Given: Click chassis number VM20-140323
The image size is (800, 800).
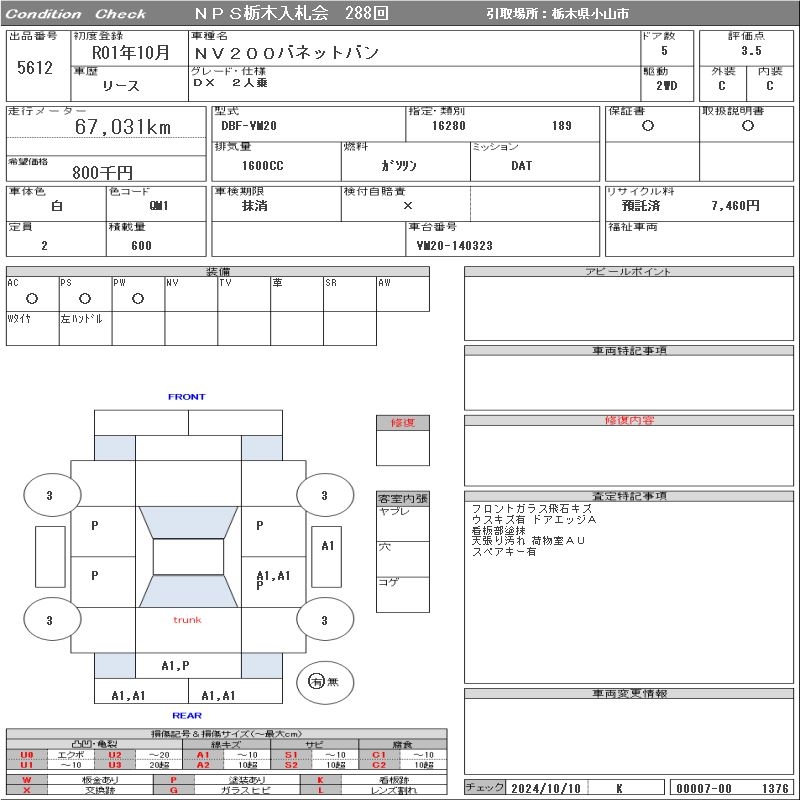Looking at the screenshot, I should tap(455, 245).
